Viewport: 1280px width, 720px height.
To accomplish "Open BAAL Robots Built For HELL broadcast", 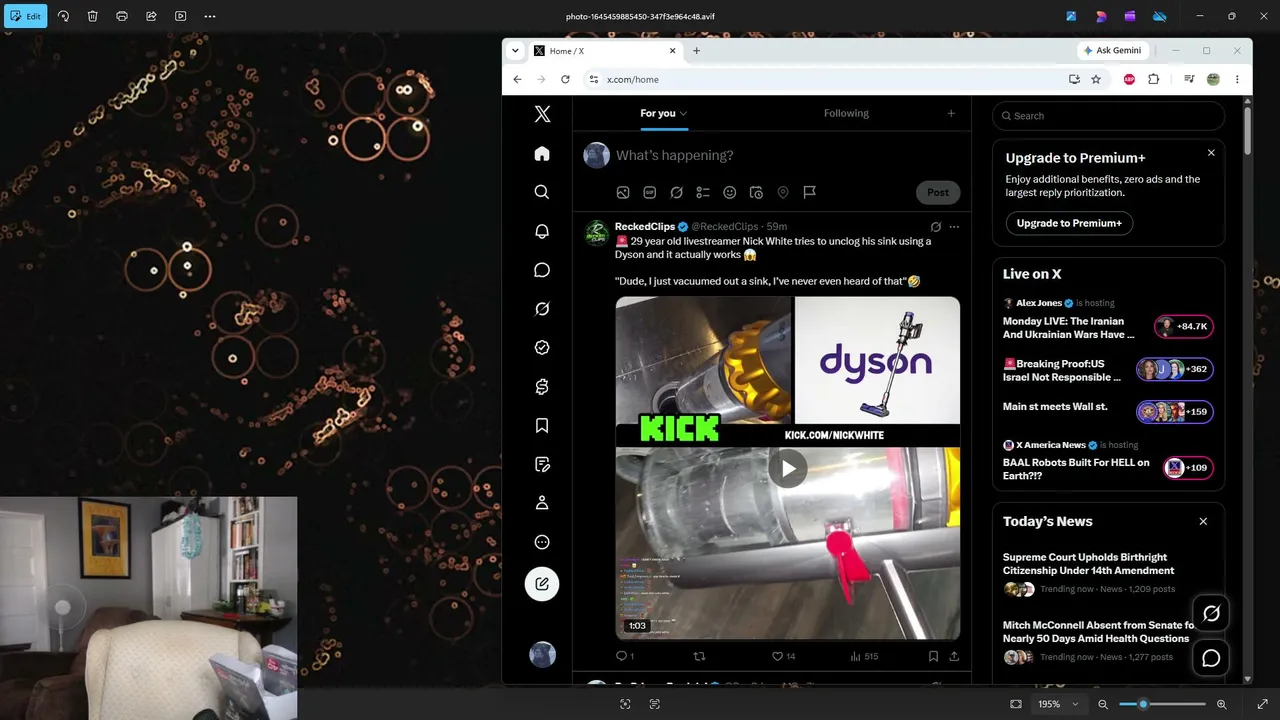I will pyautogui.click(x=1108, y=462).
